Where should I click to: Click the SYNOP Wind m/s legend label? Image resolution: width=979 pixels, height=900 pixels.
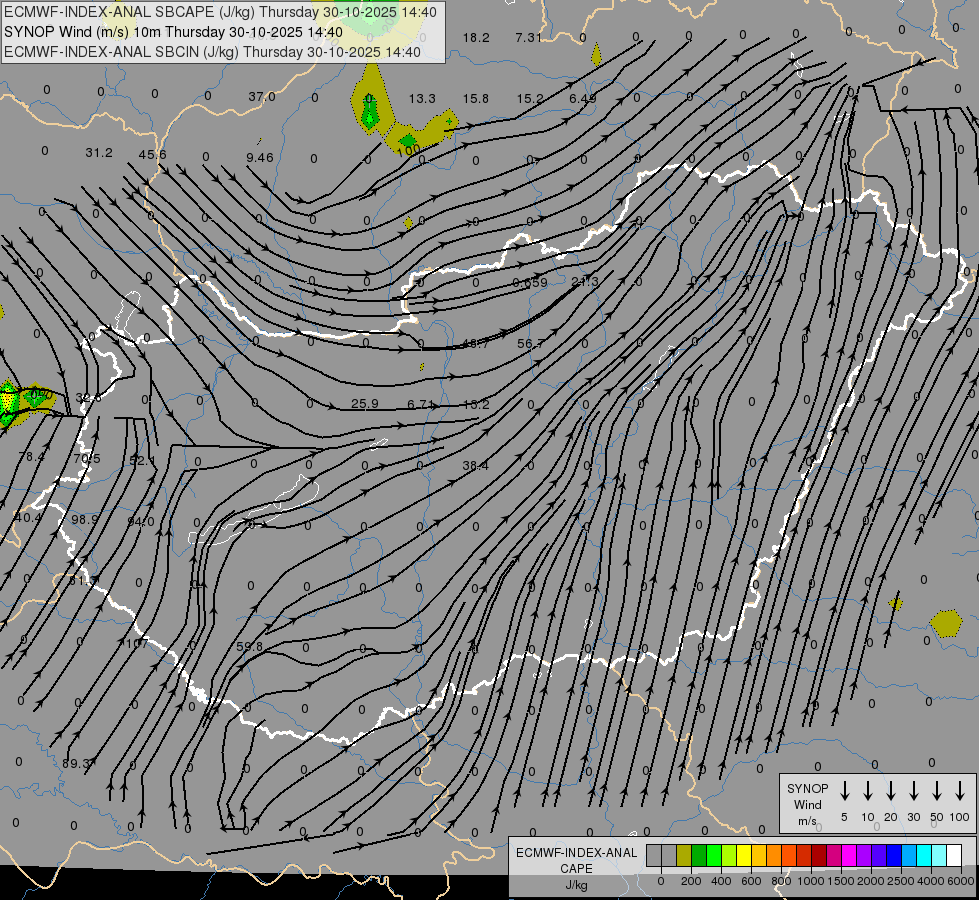807,804
